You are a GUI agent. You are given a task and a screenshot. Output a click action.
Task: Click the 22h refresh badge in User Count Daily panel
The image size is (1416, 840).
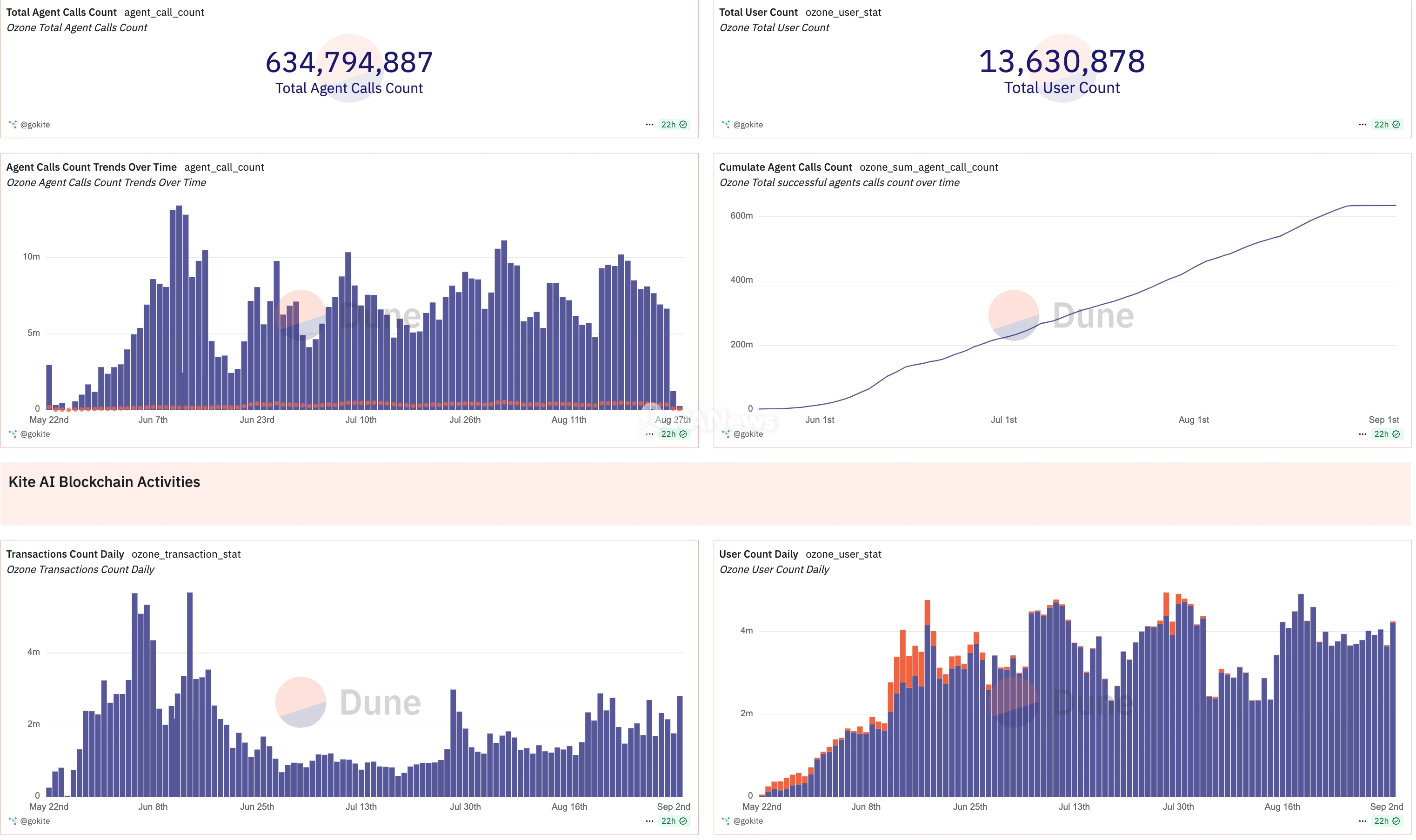coord(1387,821)
